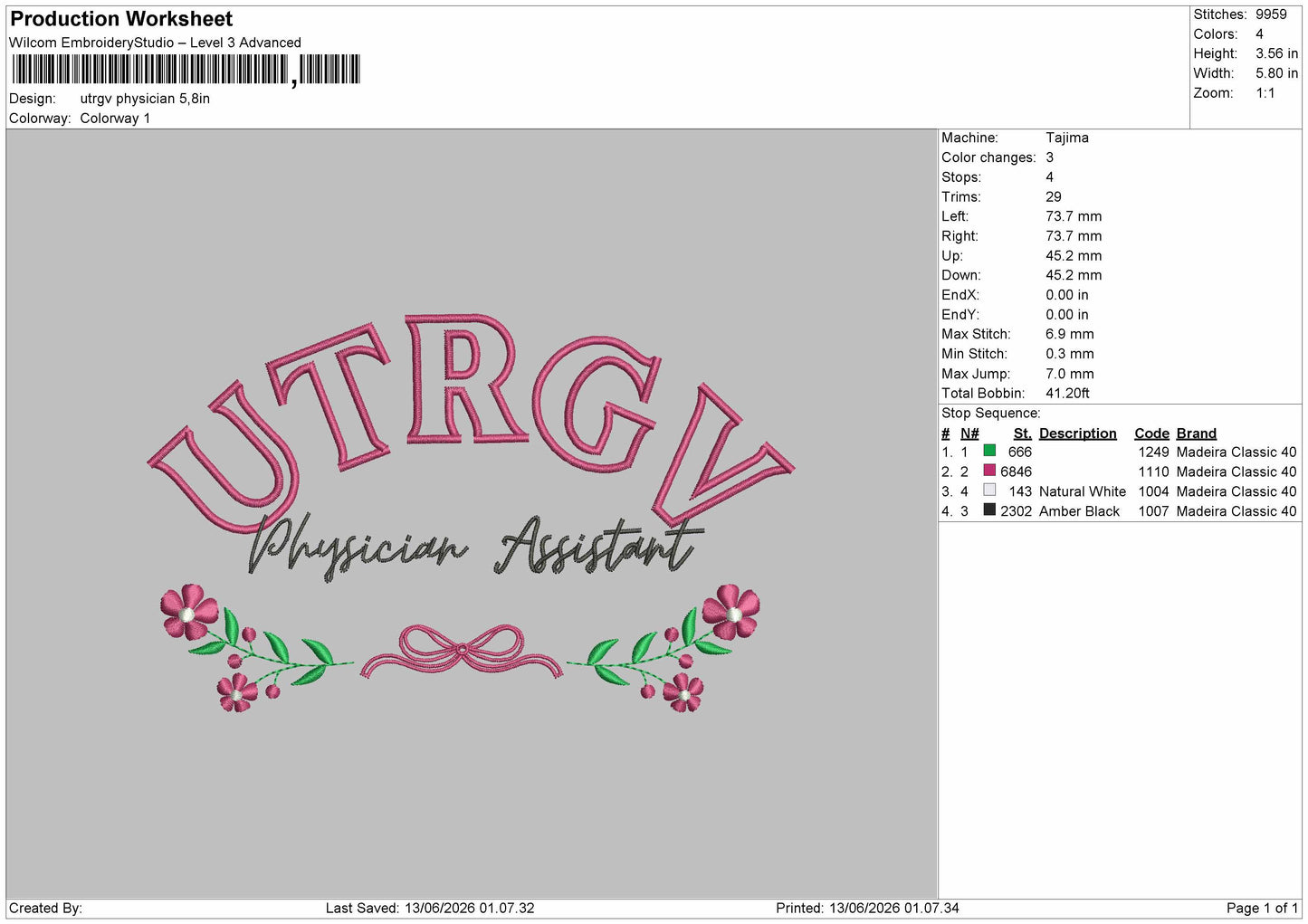Click the Right value 73.7 mm

pos(1074,236)
